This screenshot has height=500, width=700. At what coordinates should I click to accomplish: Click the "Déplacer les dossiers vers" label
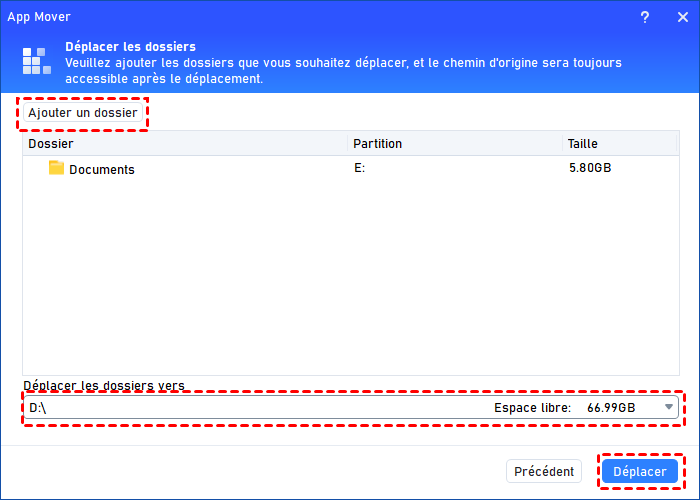[104, 386]
